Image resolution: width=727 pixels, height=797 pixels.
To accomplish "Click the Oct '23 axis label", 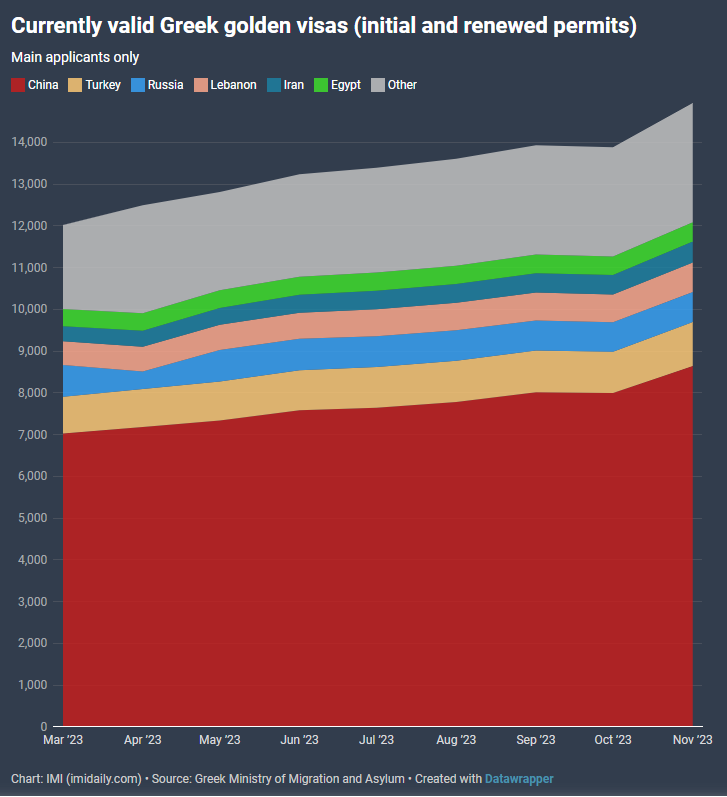I will pyautogui.click(x=613, y=740).
